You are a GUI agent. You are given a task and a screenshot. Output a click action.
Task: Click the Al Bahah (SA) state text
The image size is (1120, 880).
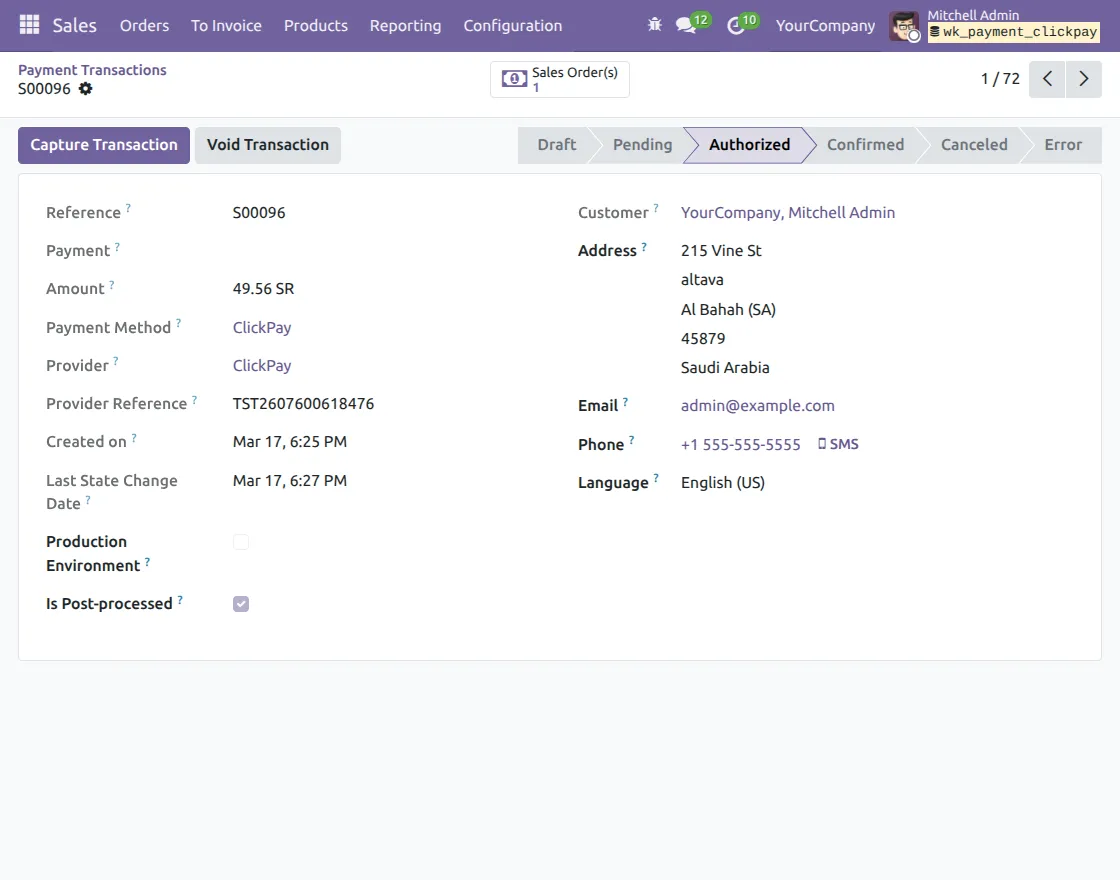point(728,309)
